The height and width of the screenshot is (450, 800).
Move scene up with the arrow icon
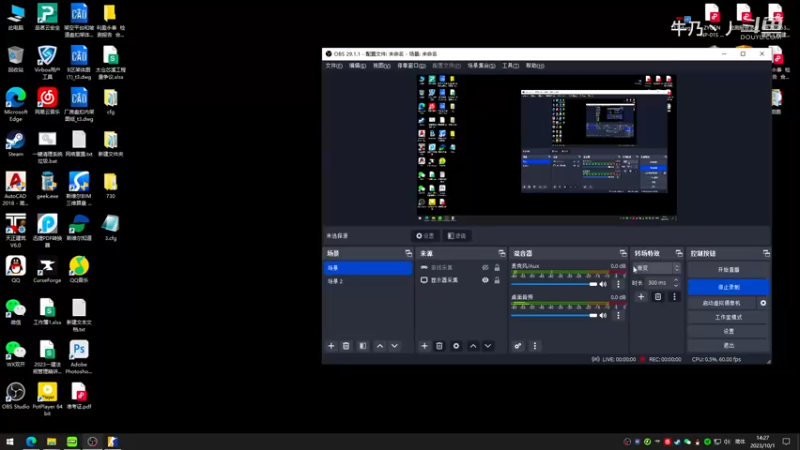coord(380,346)
